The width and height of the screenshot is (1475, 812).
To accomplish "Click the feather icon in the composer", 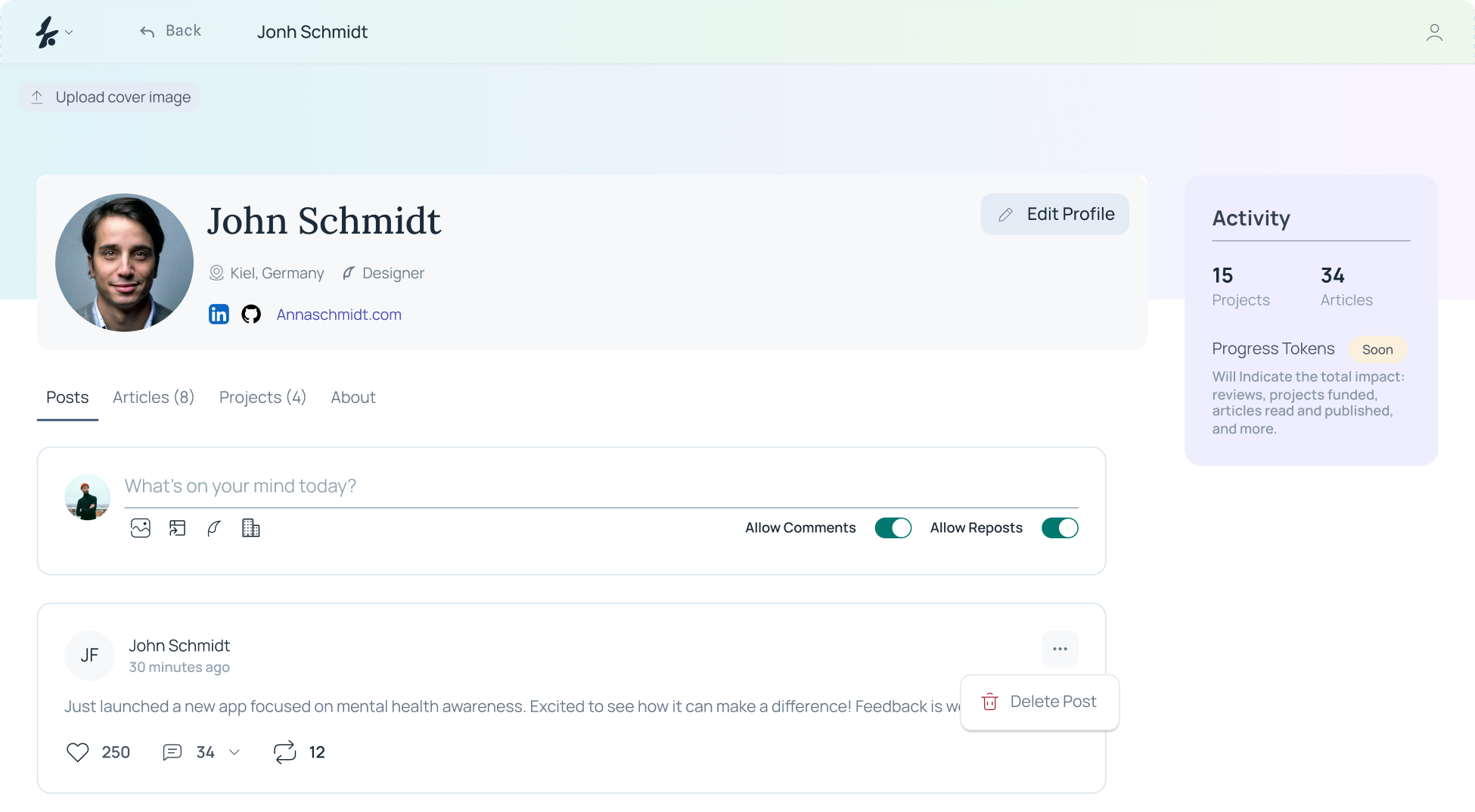I will [214, 528].
